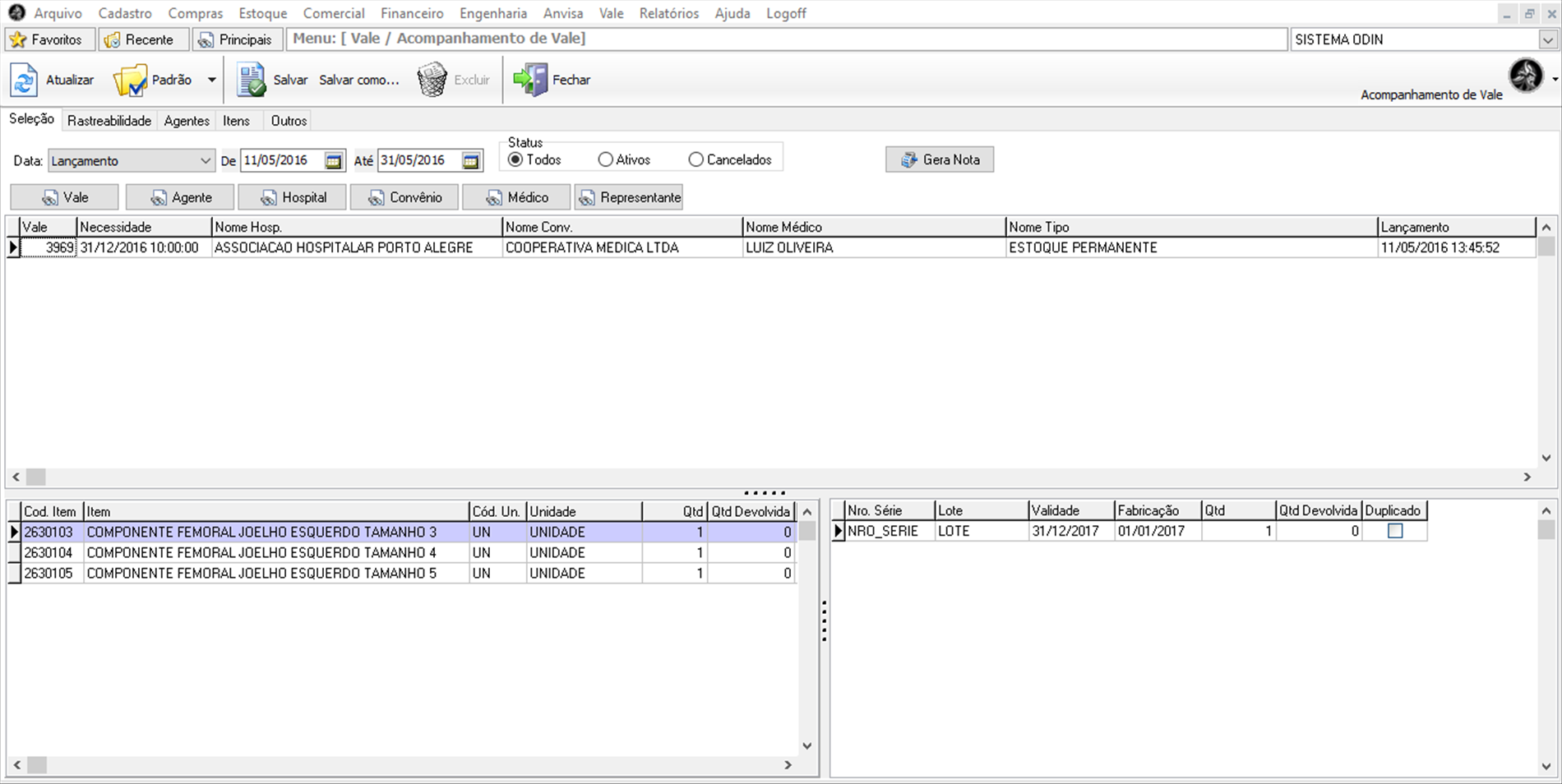Click the Padrão folder icon
Screen dimensions: 1562x784
[x=129, y=81]
